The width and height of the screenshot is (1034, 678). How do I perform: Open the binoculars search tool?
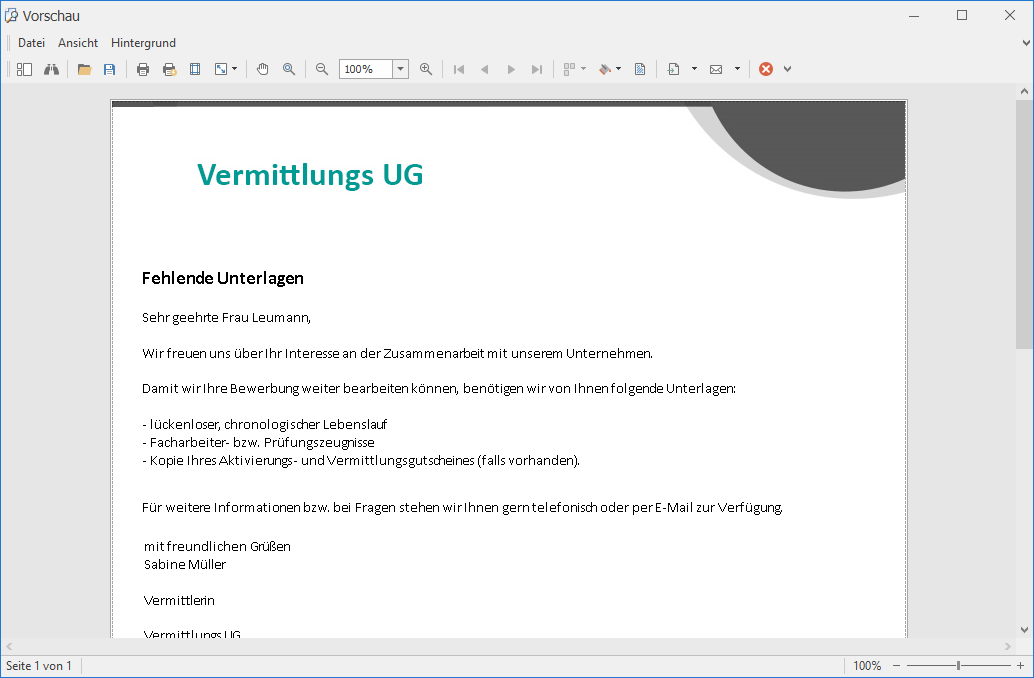coord(51,69)
